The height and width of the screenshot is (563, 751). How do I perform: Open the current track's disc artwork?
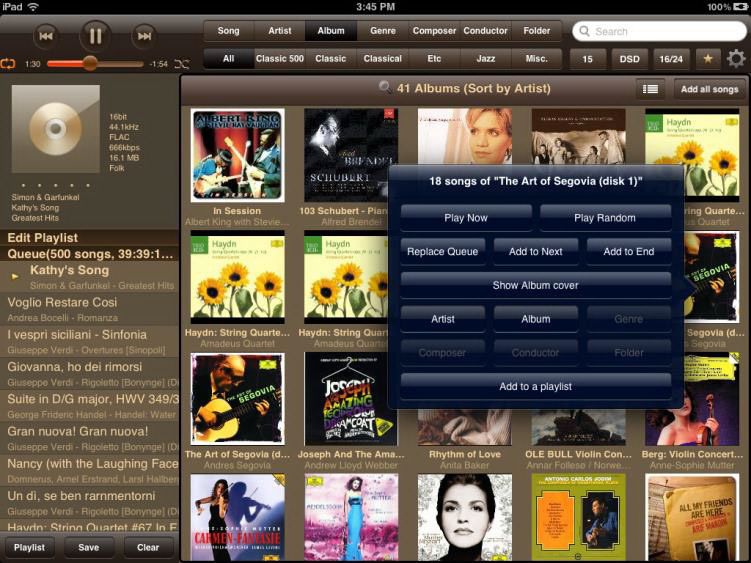click(55, 130)
